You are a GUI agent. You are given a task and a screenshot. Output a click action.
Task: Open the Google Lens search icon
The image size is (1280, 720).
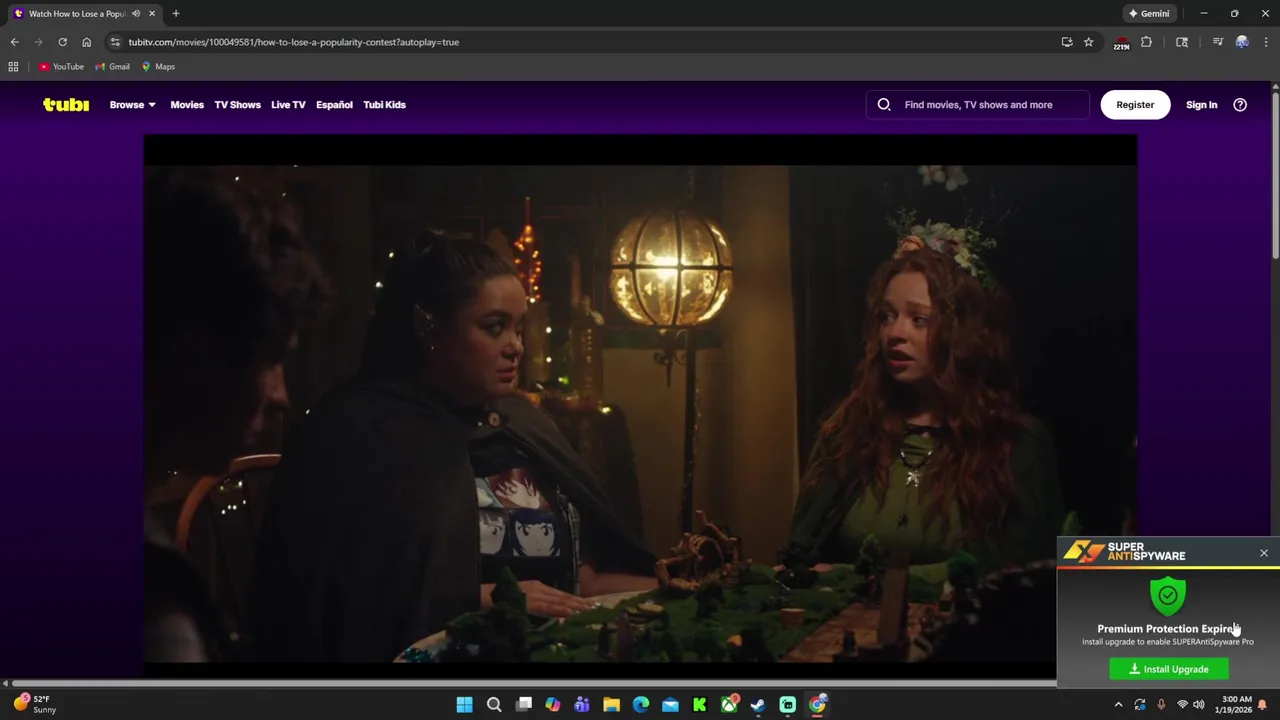tap(1182, 42)
